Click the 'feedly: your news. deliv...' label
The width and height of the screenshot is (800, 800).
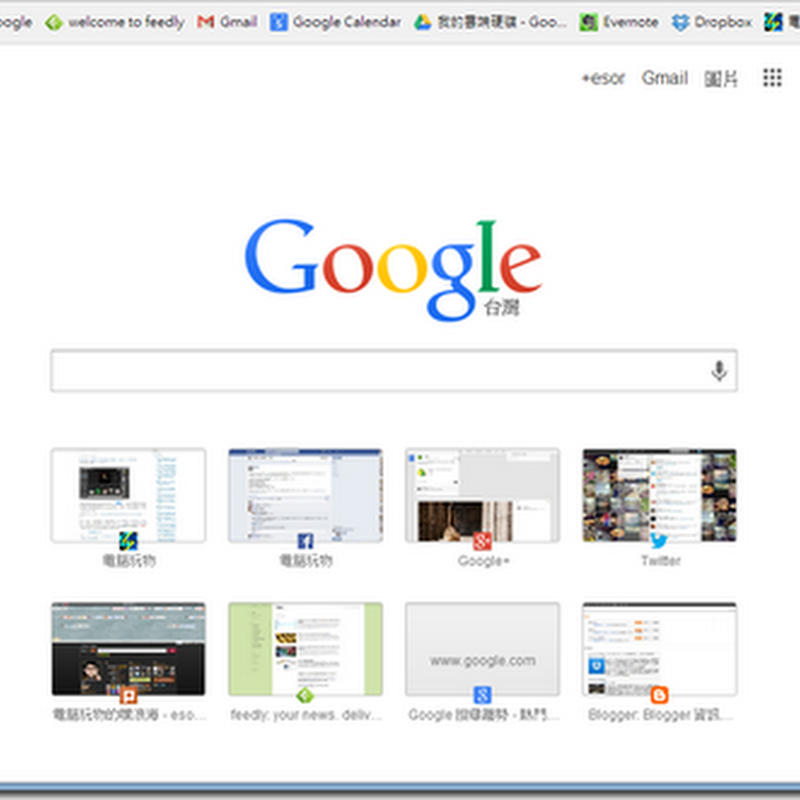(306, 715)
